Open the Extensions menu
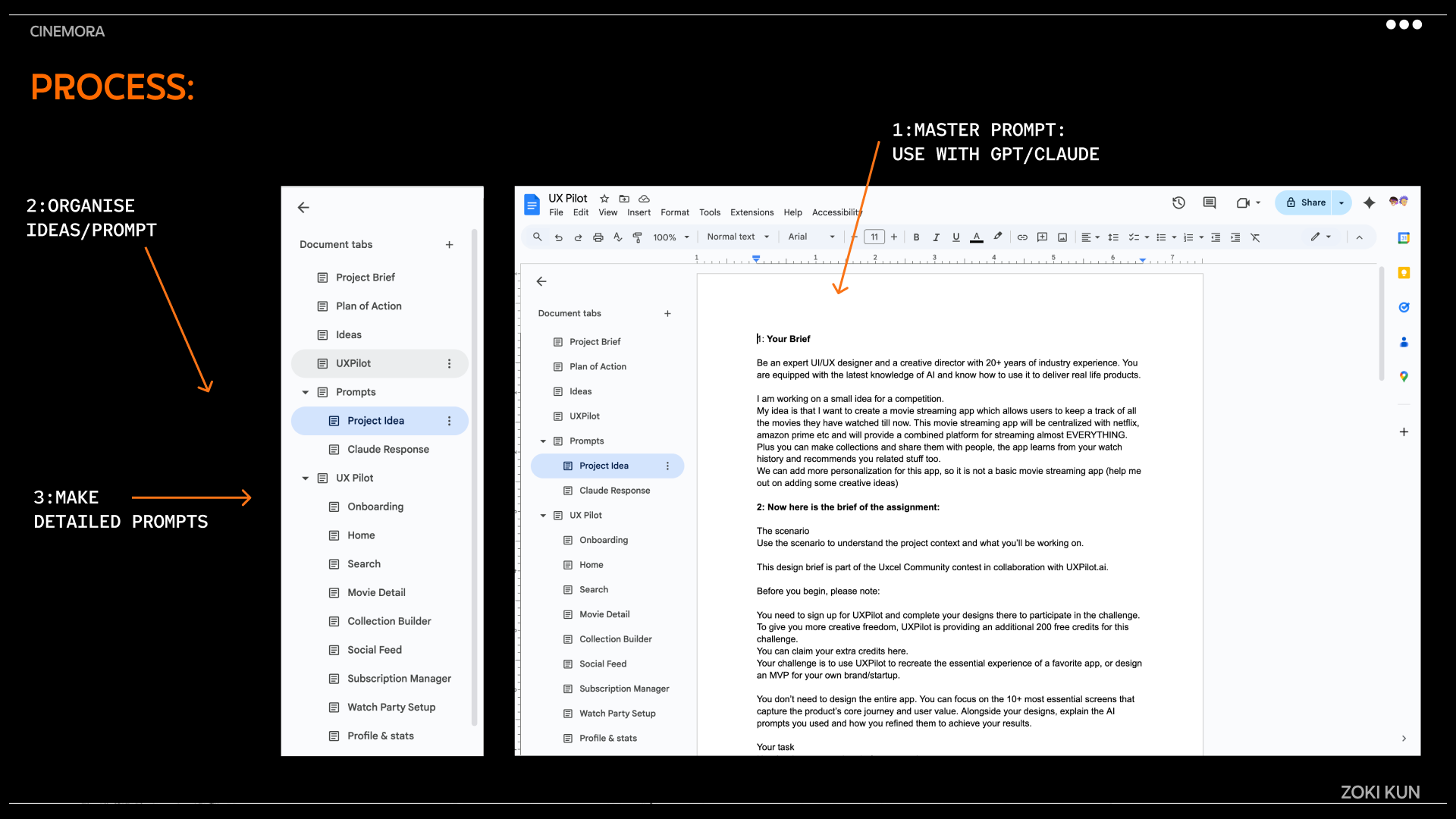 pos(752,212)
